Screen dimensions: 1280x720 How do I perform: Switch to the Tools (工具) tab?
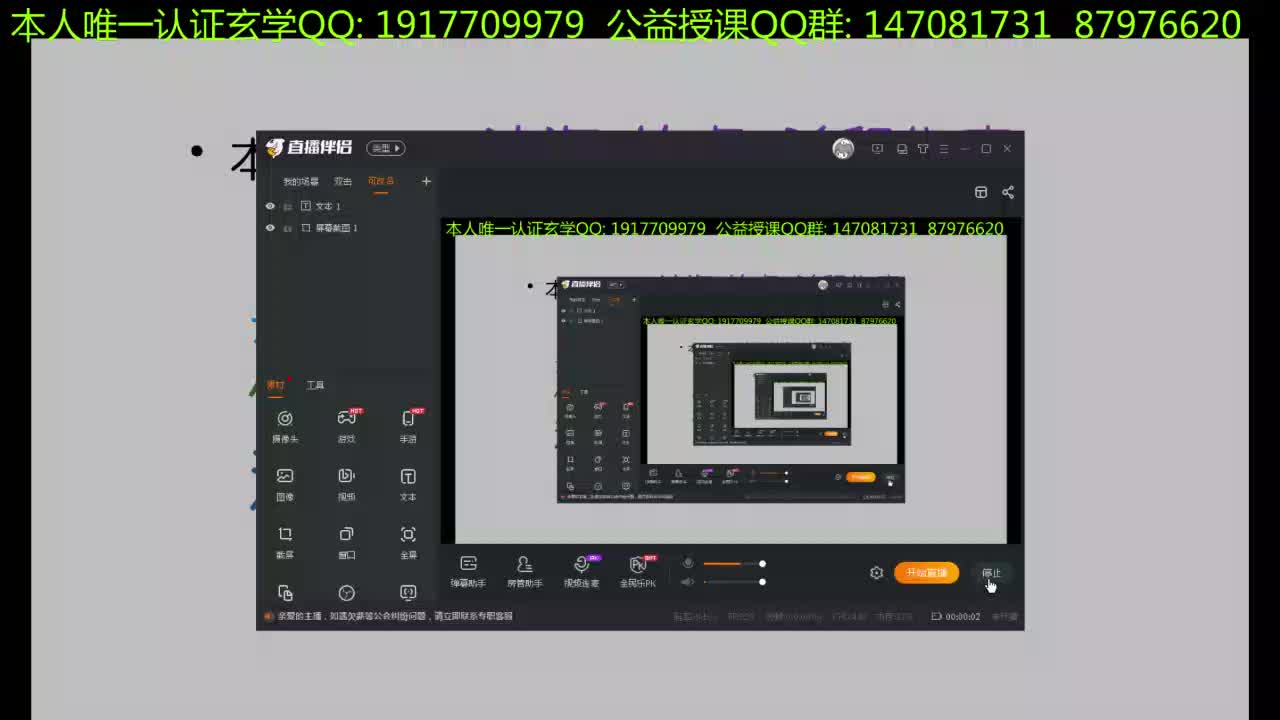pos(315,385)
